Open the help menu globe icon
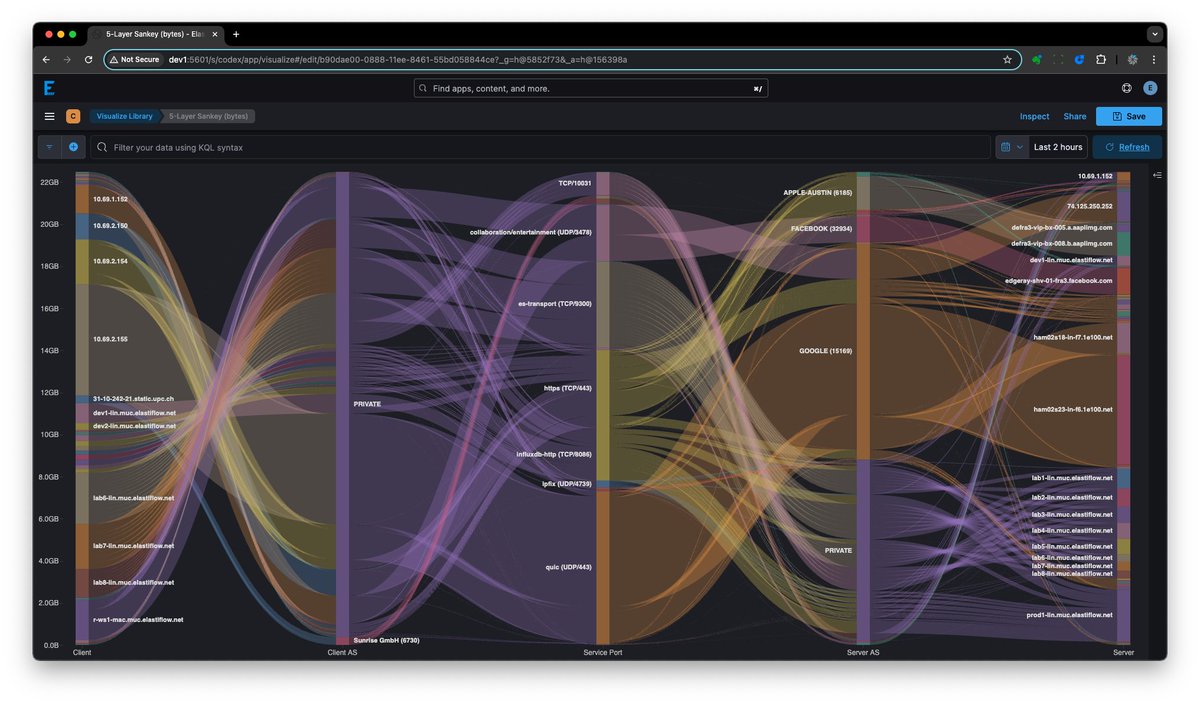 1127,88
